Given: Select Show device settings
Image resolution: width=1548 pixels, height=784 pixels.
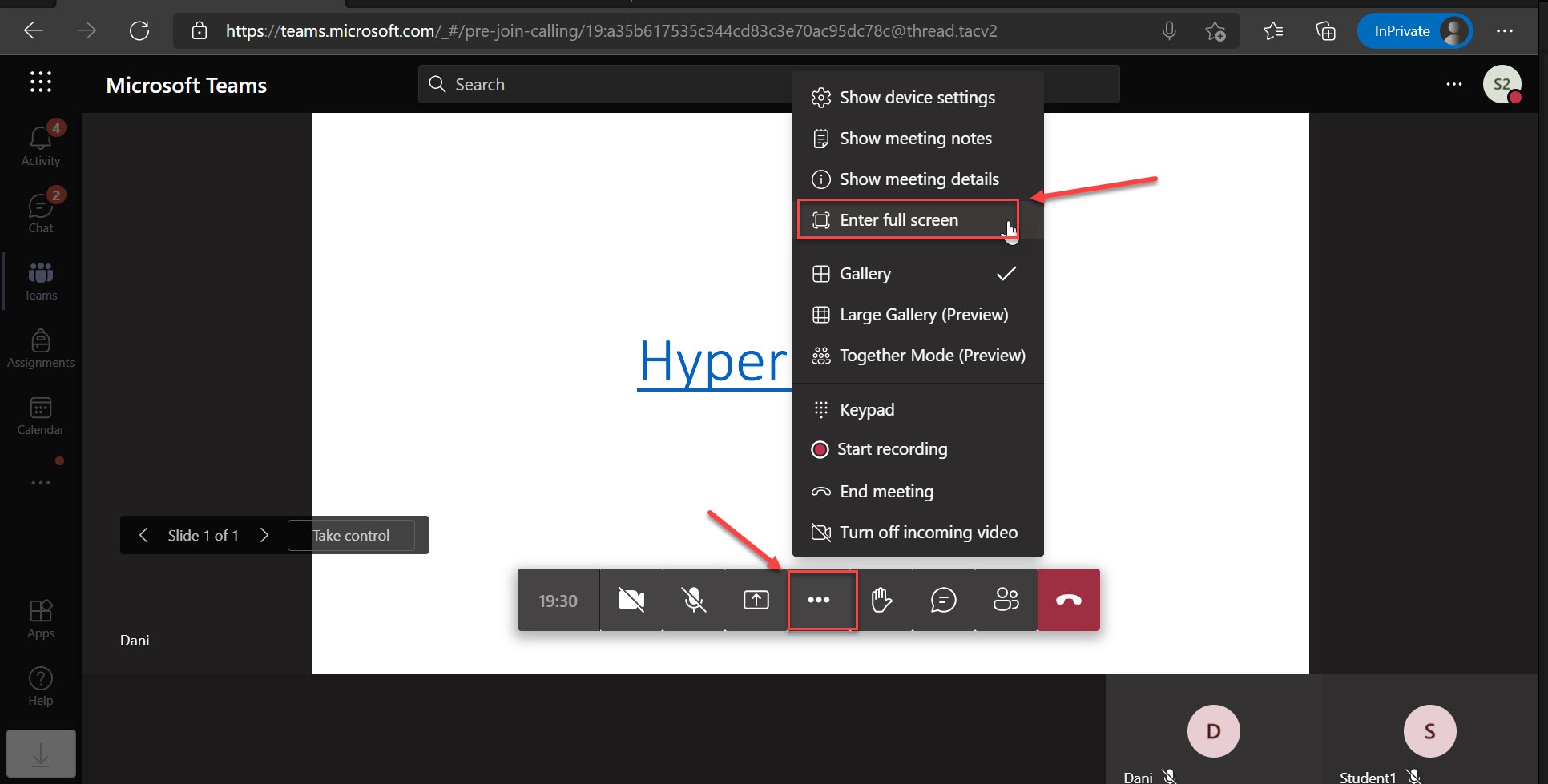Looking at the screenshot, I should [917, 98].
